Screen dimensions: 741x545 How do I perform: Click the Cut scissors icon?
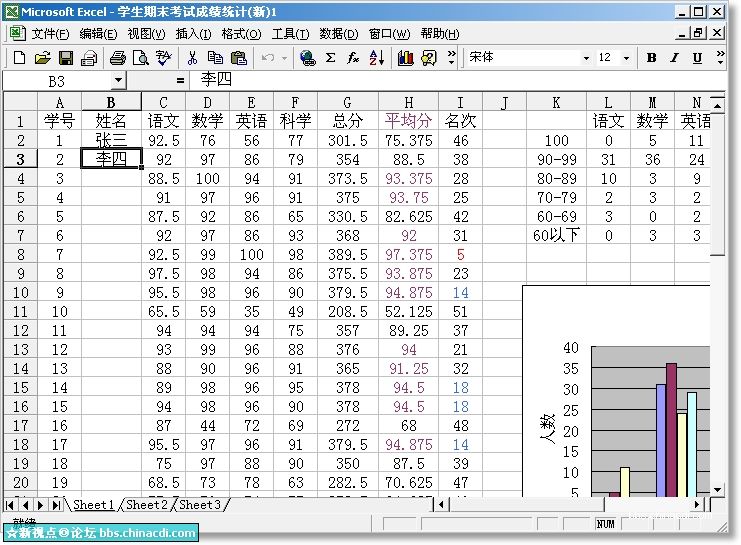pyautogui.click(x=191, y=58)
